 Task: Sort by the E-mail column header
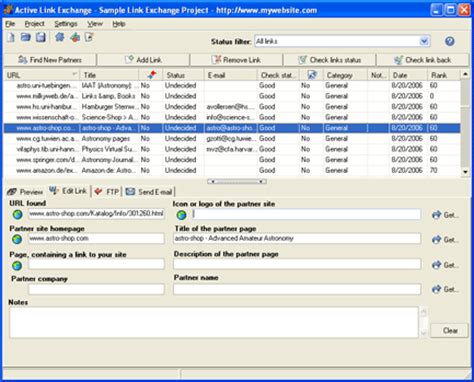[231, 75]
